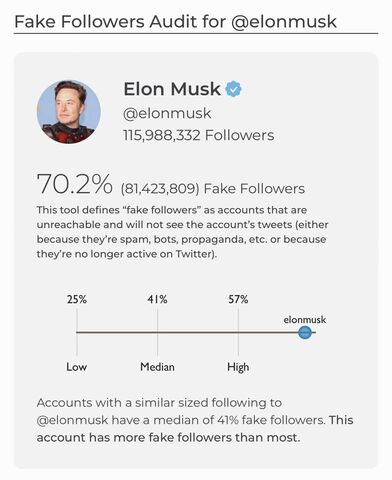Click the 25% marker on scale
Image resolution: width=392 pixels, height=480 pixels.
coord(77,299)
